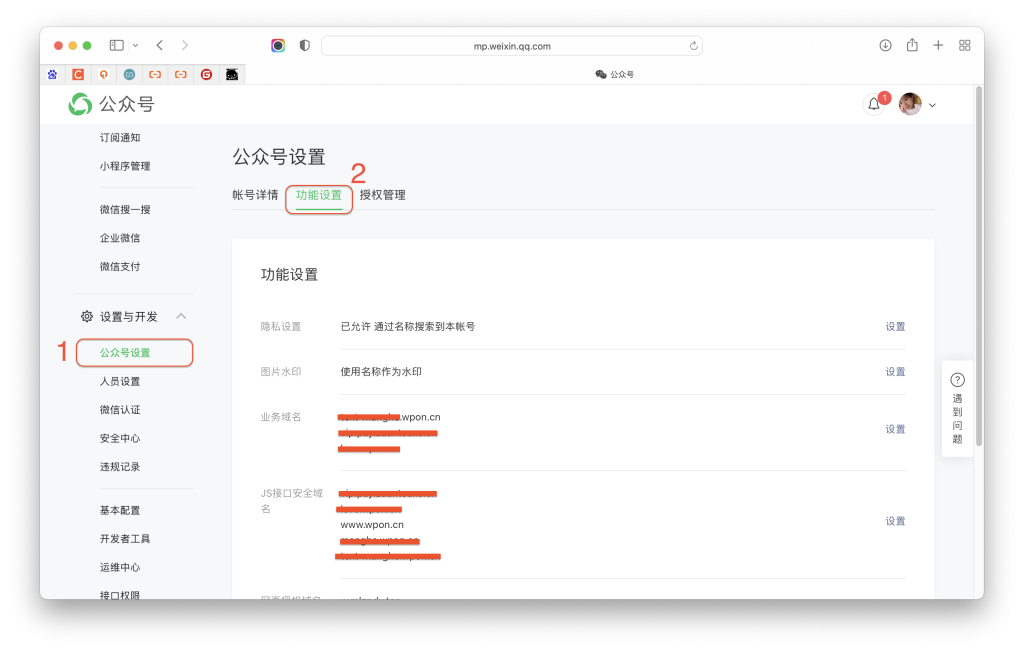Open the Baidu paw pinned tab

coord(52,74)
